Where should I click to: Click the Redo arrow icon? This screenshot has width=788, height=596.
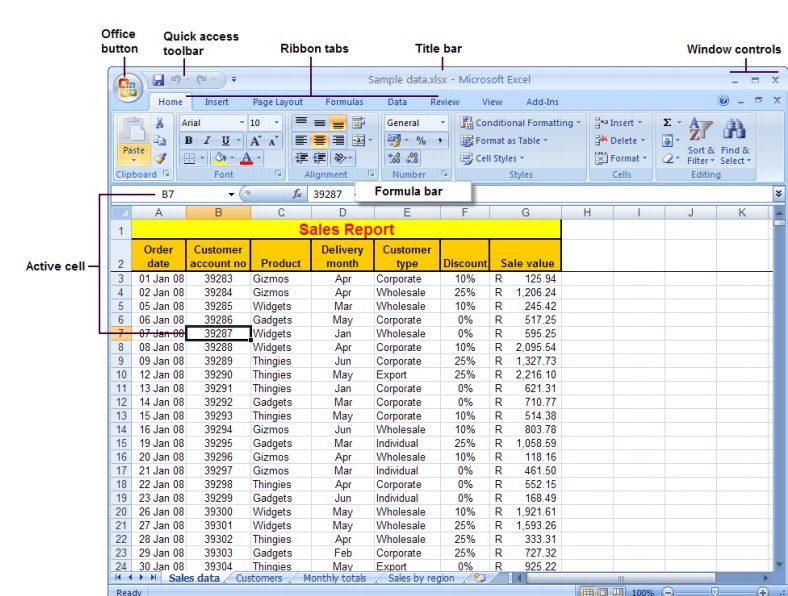pyautogui.click(x=202, y=79)
